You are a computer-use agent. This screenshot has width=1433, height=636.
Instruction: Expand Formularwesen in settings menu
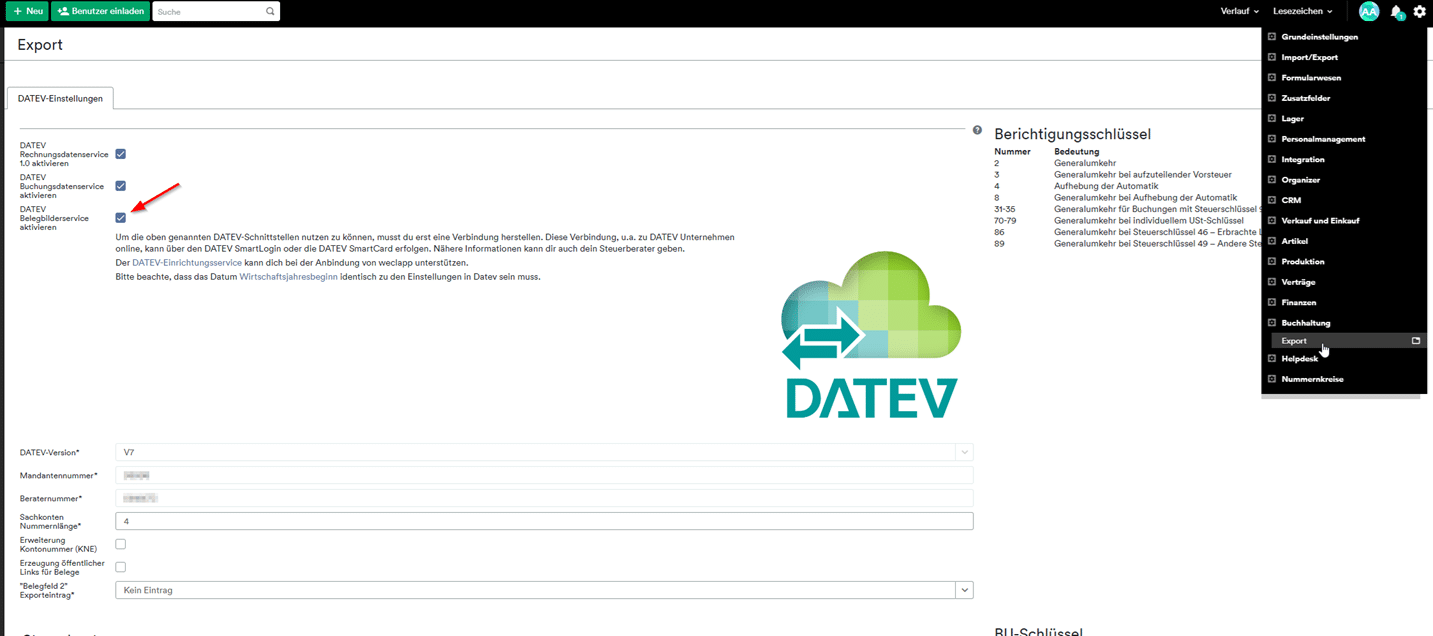coord(1311,77)
